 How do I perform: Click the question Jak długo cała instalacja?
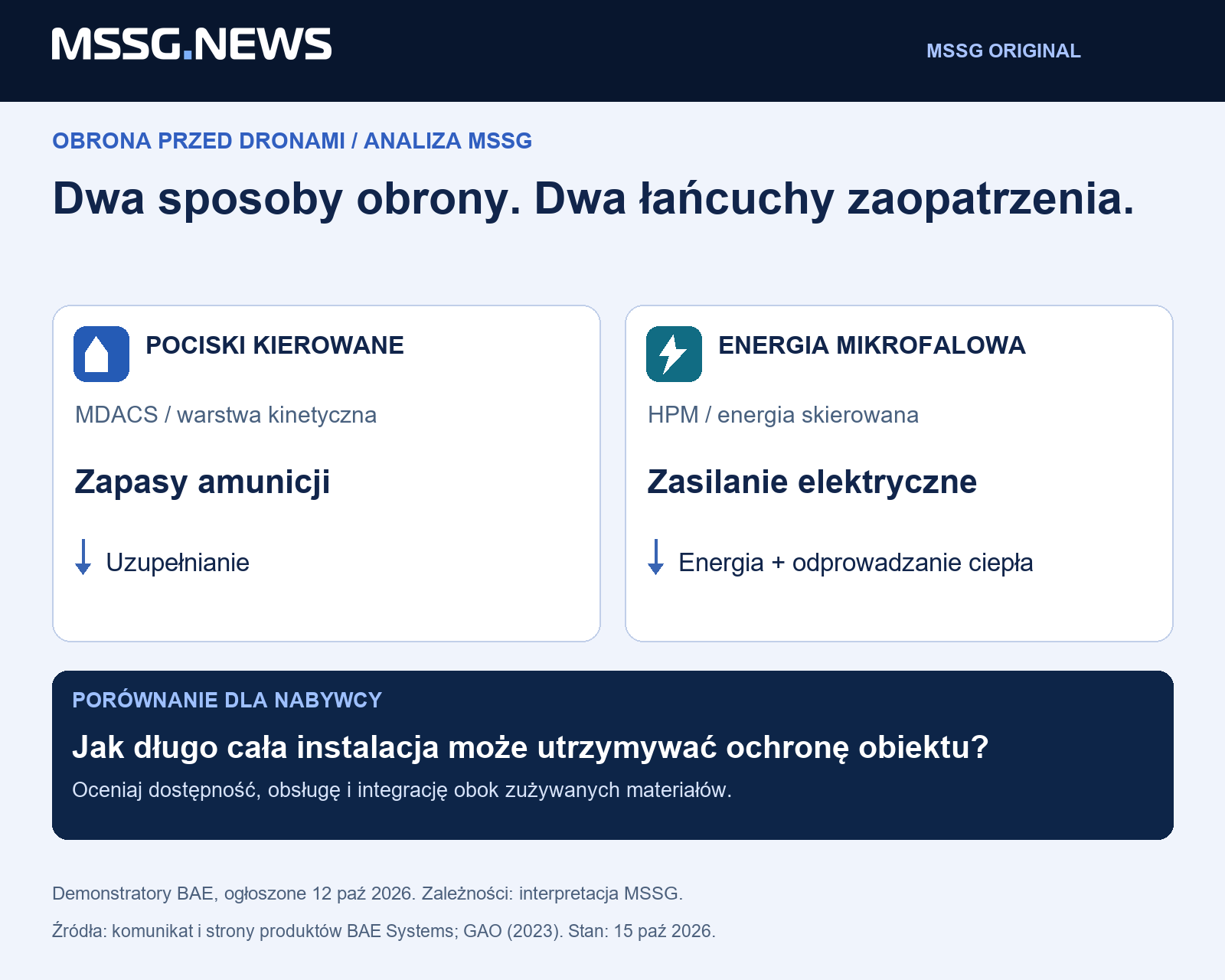tap(531, 747)
